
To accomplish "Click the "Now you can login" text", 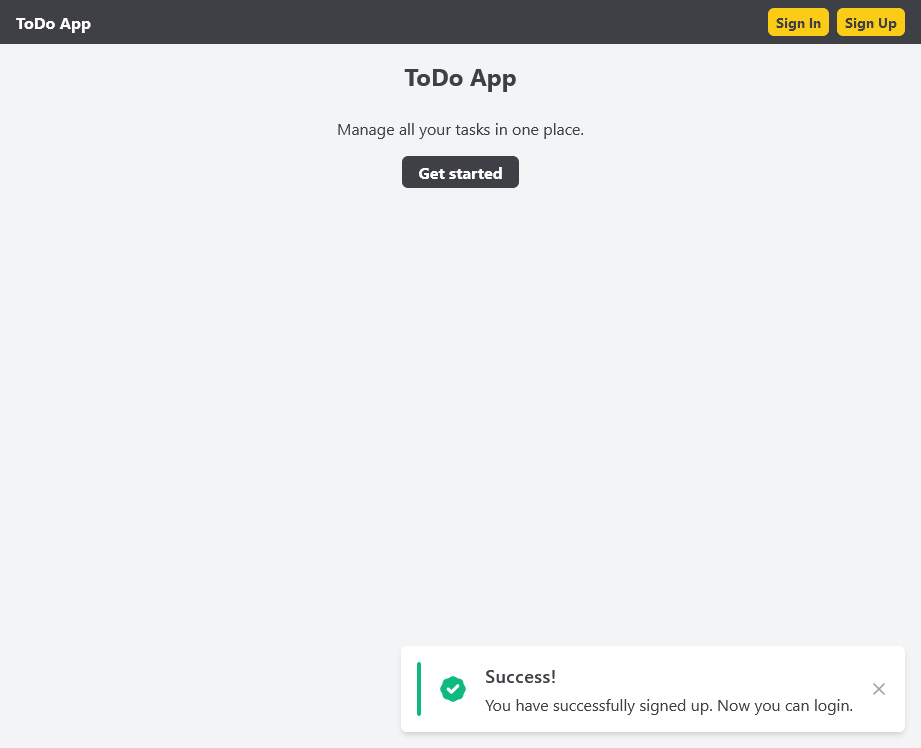I will [785, 706].
